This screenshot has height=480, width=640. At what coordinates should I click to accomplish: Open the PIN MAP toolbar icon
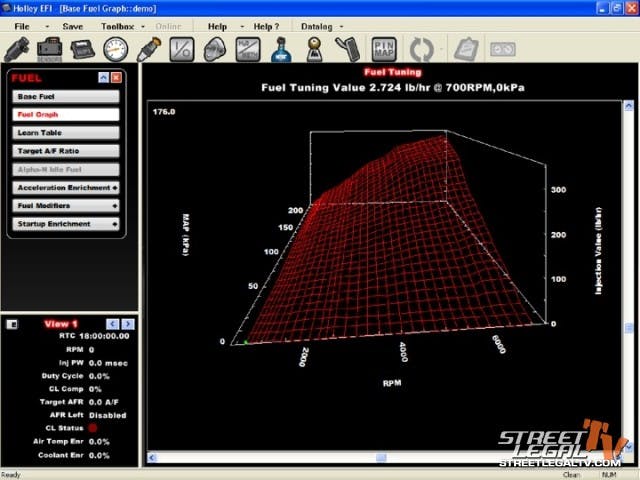[383, 48]
